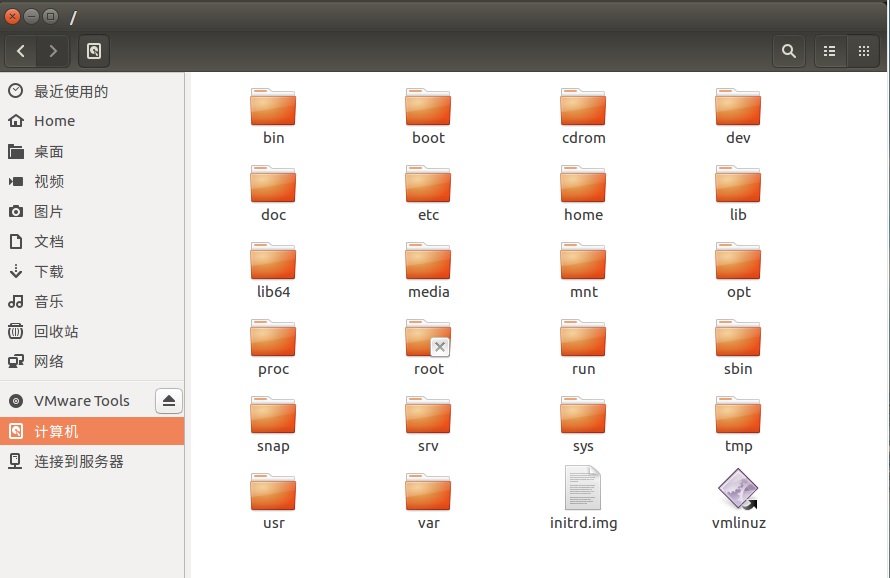Maximize the file manager window
The image size is (890, 578).
click(51, 16)
